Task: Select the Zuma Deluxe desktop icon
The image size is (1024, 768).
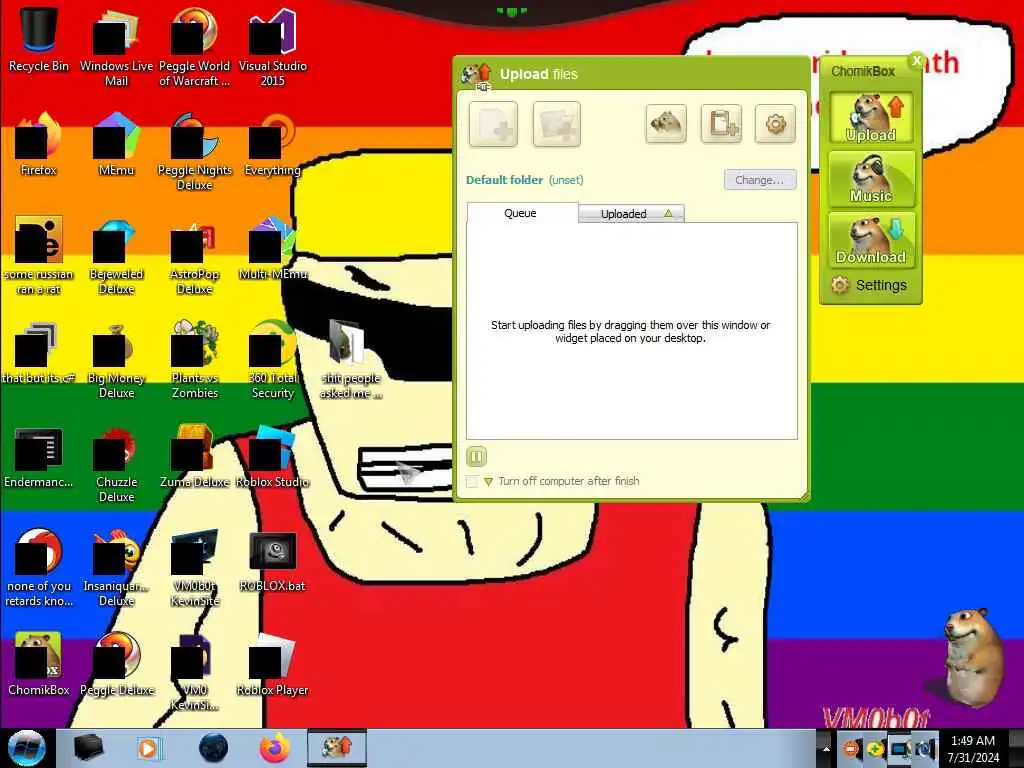Action: [x=195, y=457]
